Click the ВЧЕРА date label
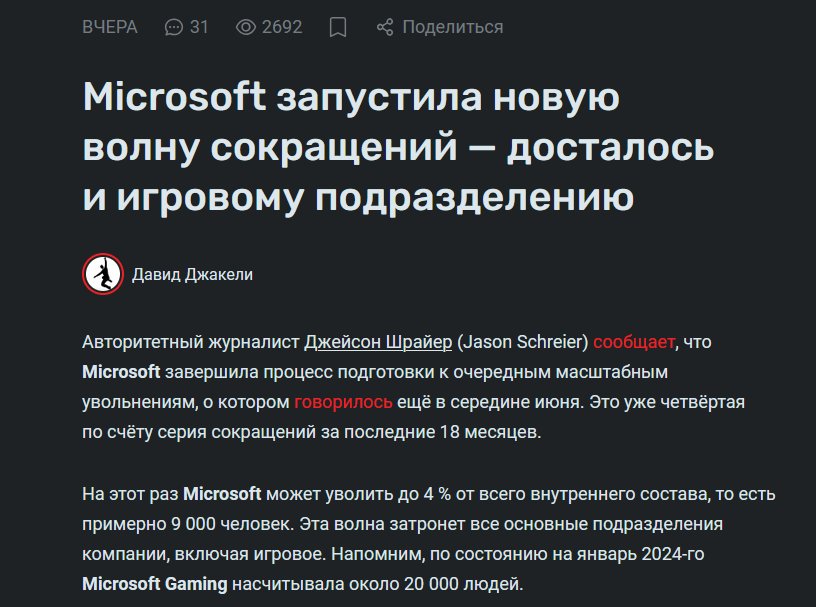This screenshot has width=816, height=607. point(110,27)
